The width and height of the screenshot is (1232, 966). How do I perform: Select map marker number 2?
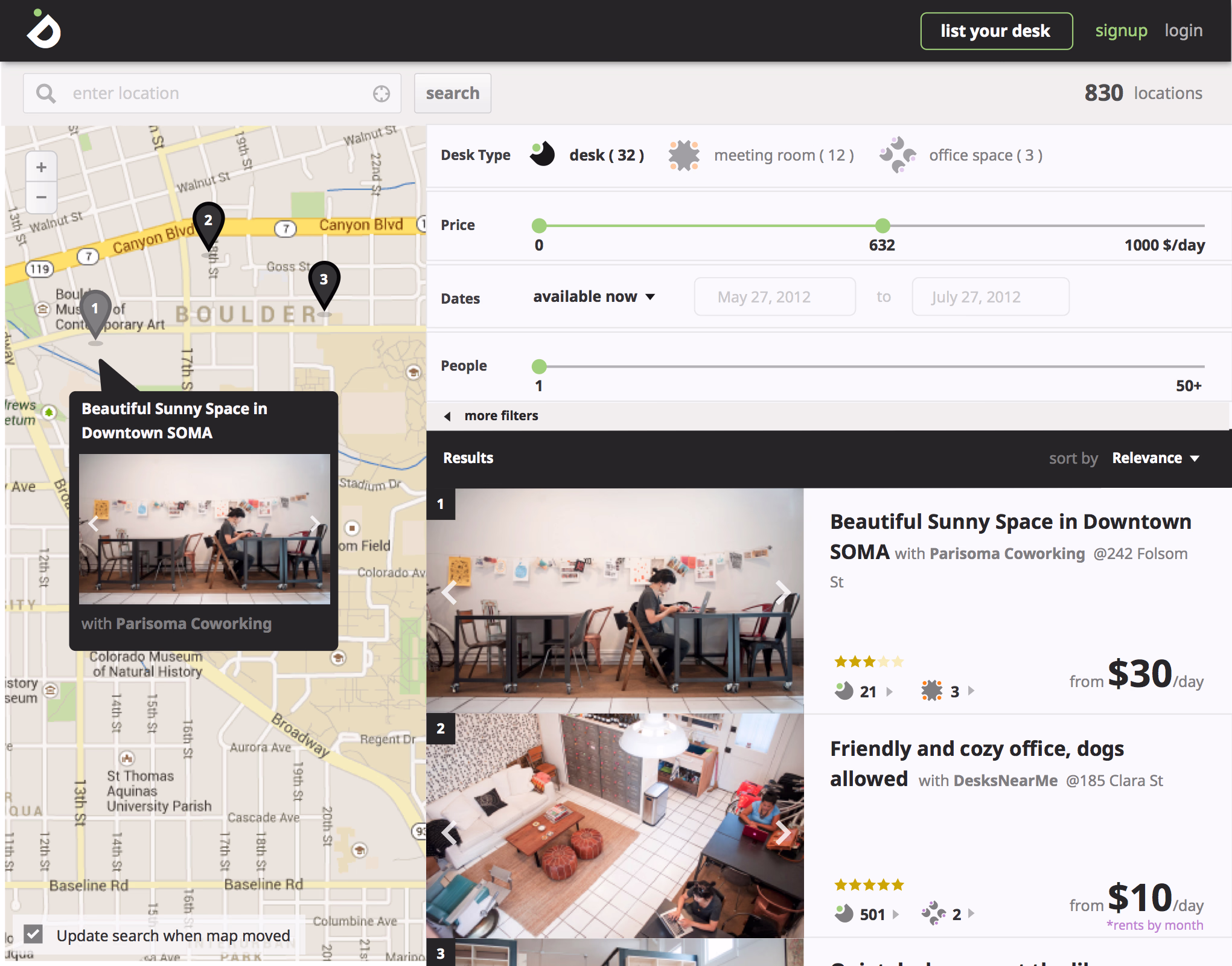point(208,225)
